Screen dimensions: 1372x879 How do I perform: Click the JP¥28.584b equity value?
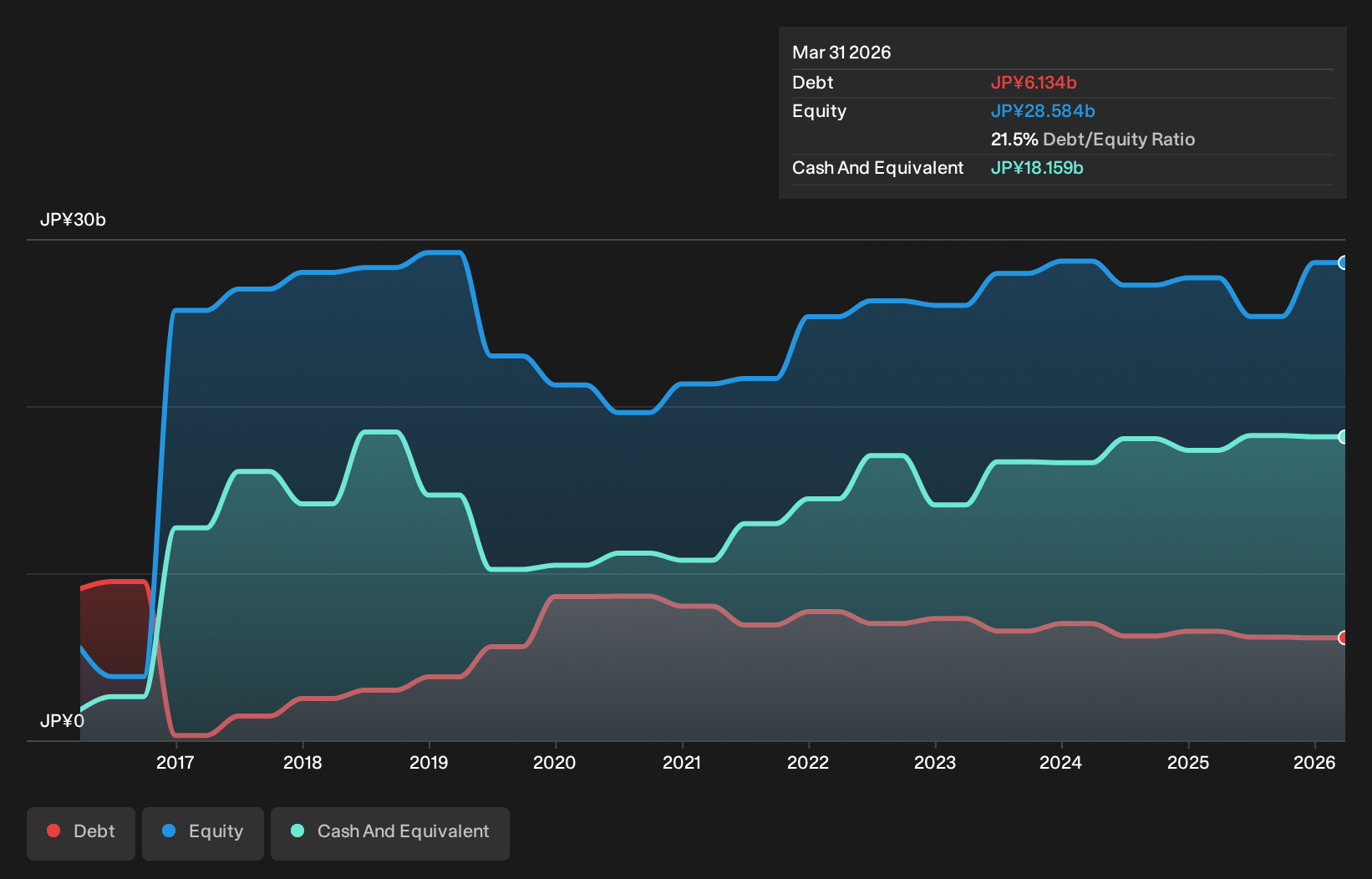(x=1043, y=110)
